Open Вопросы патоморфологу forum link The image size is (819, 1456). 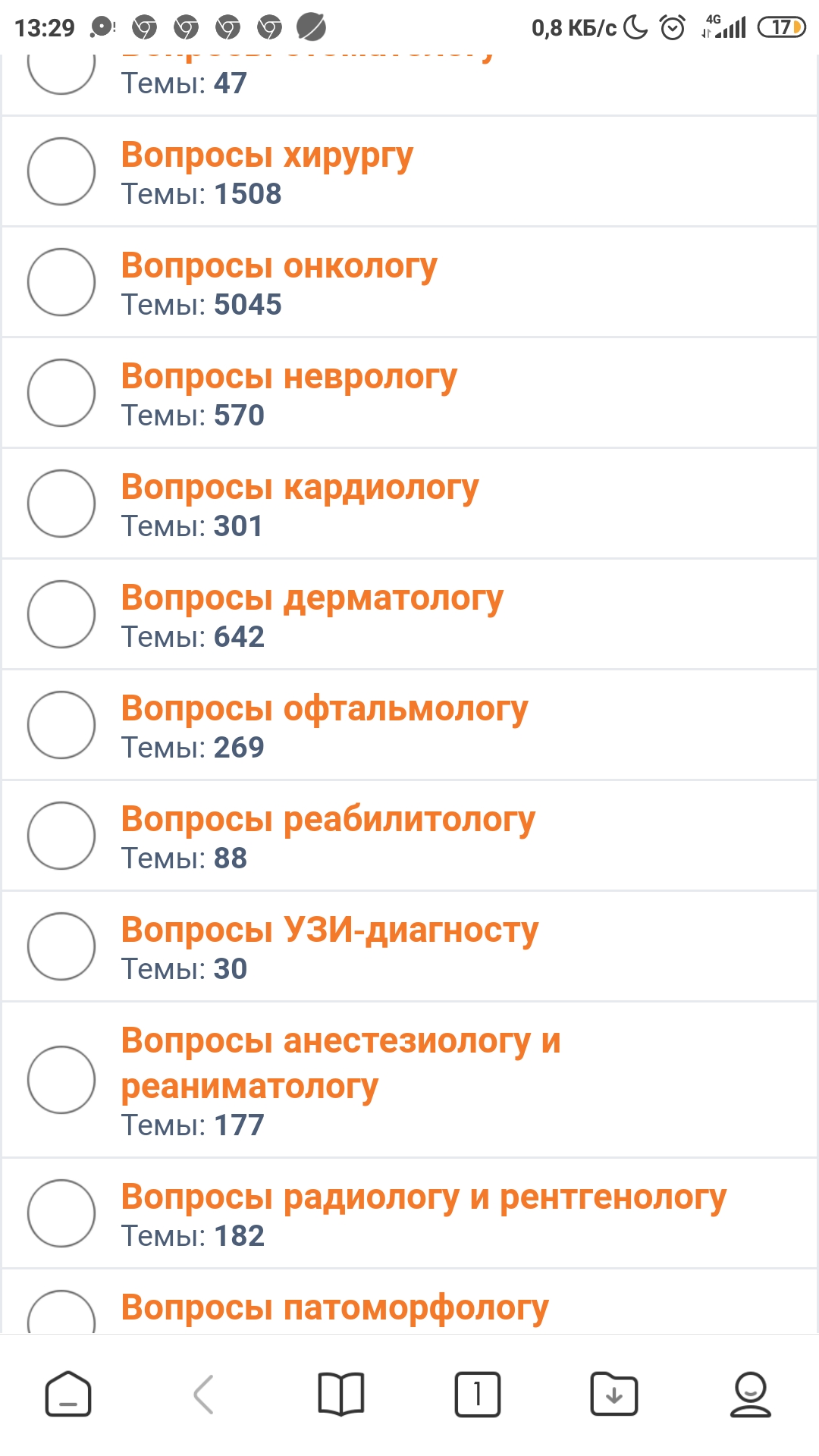click(x=334, y=1308)
